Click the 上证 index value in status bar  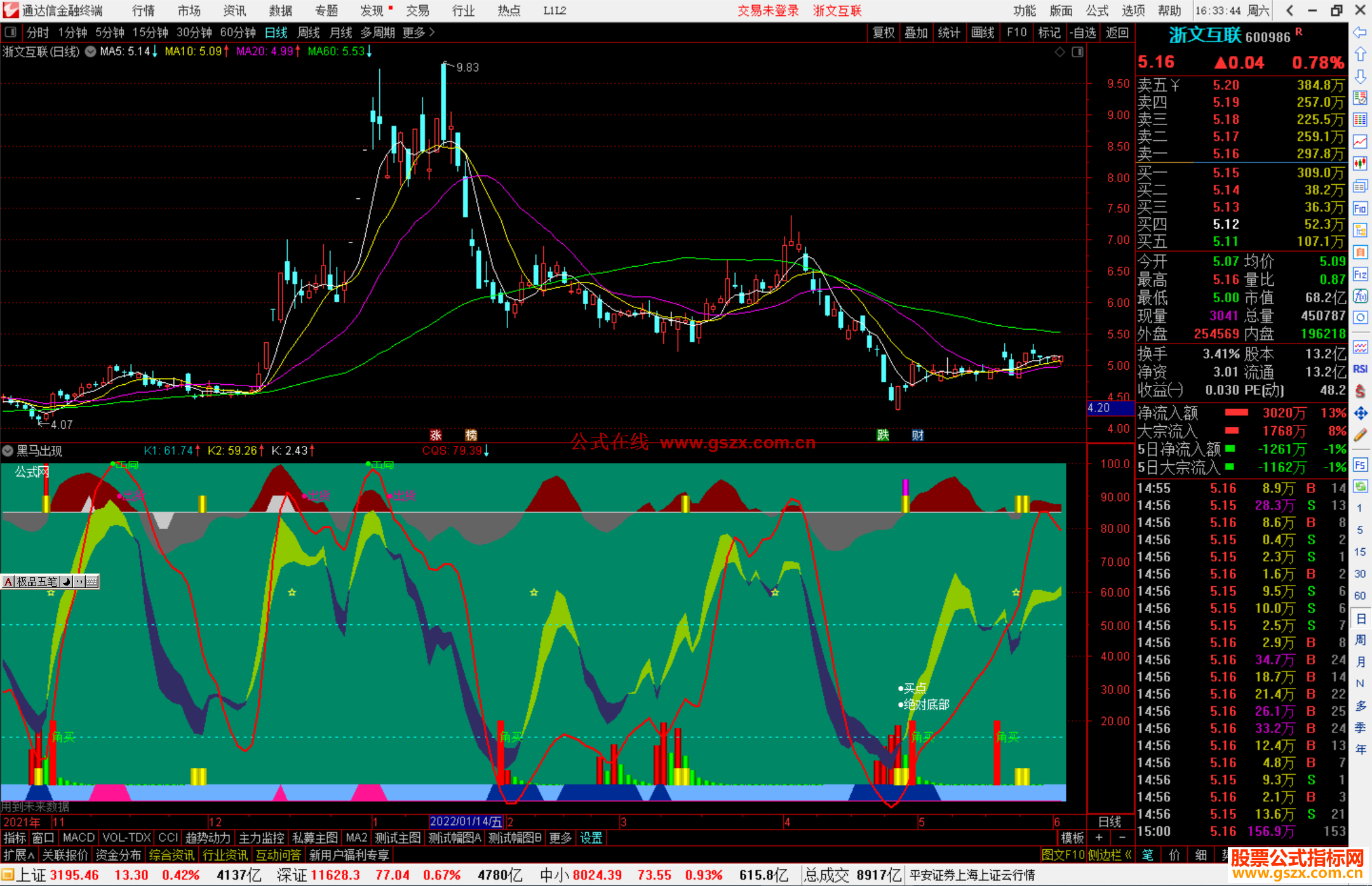pos(74,876)
